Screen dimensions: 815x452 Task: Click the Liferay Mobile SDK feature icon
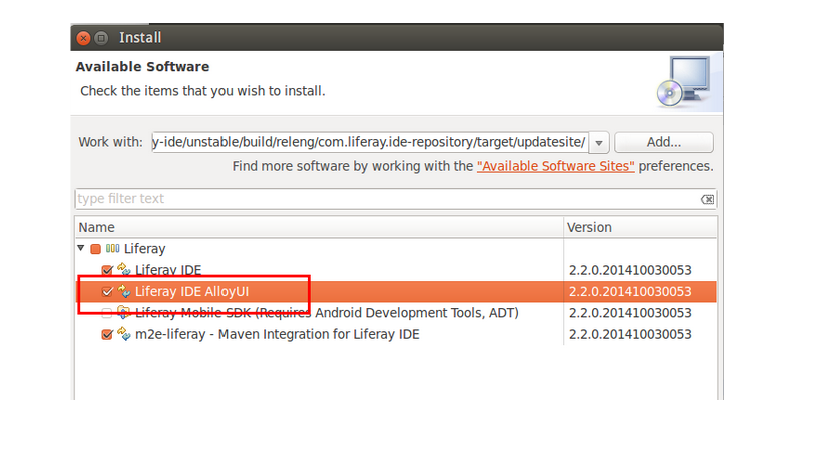(x=124, y=312)
